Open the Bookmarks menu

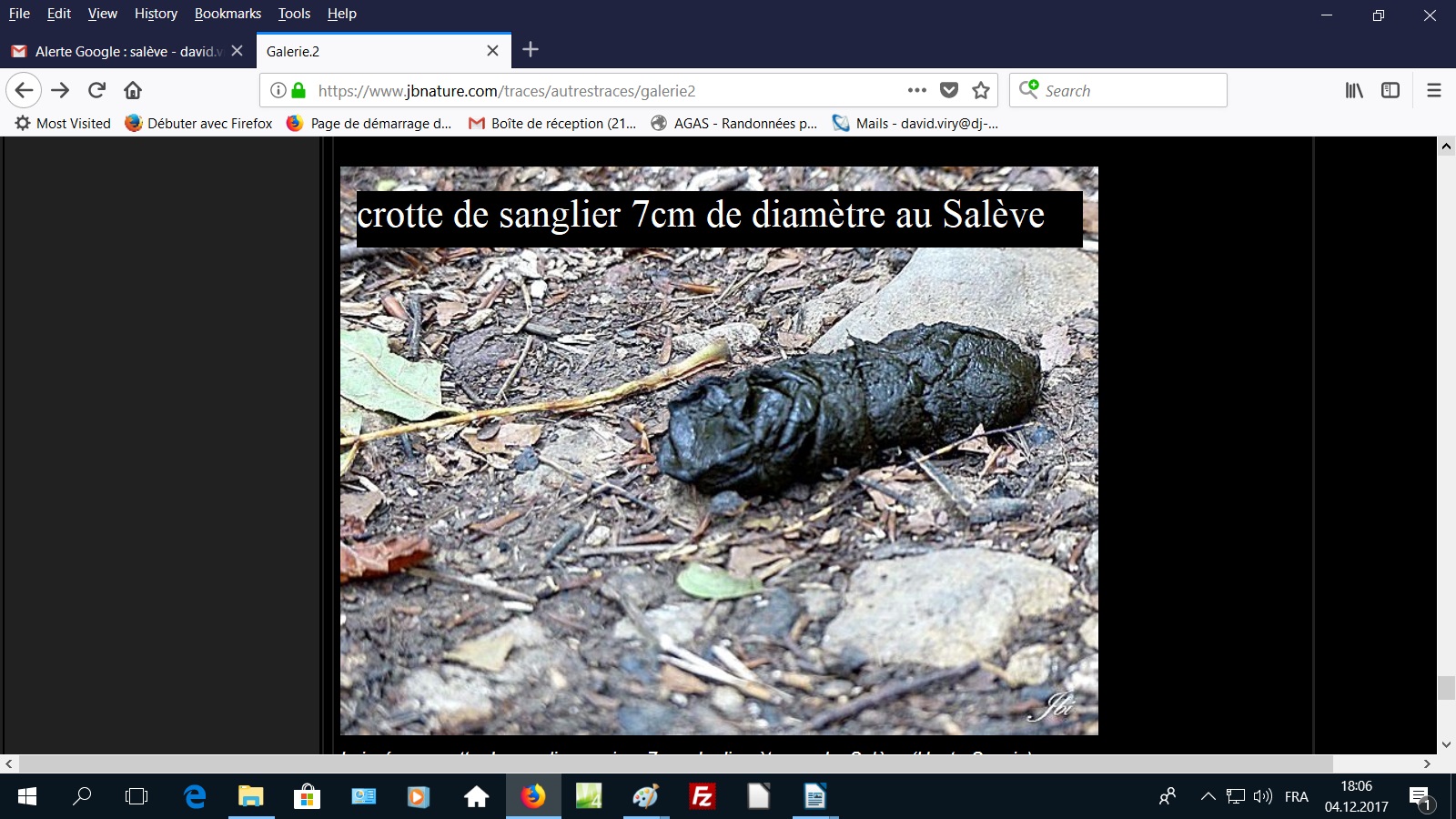pos(227,14)
